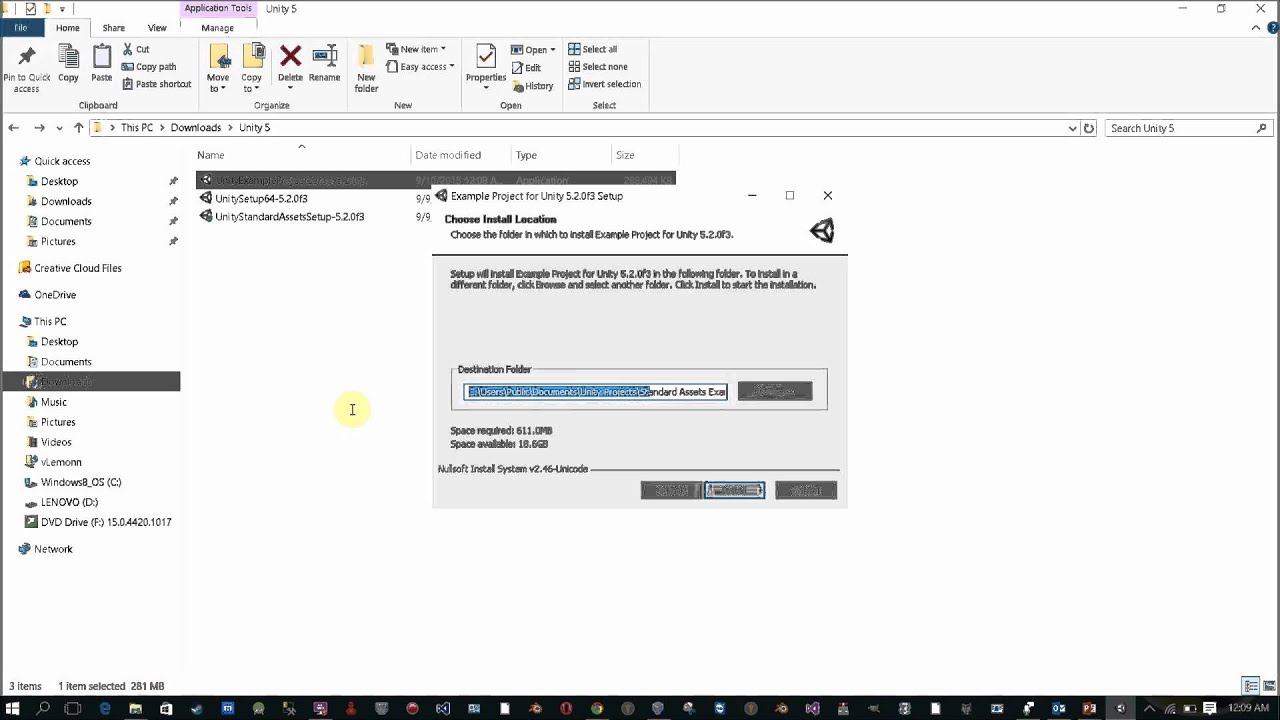Click Select none in ribbon
Screen dimensions: 1280x720
point(598,67)
